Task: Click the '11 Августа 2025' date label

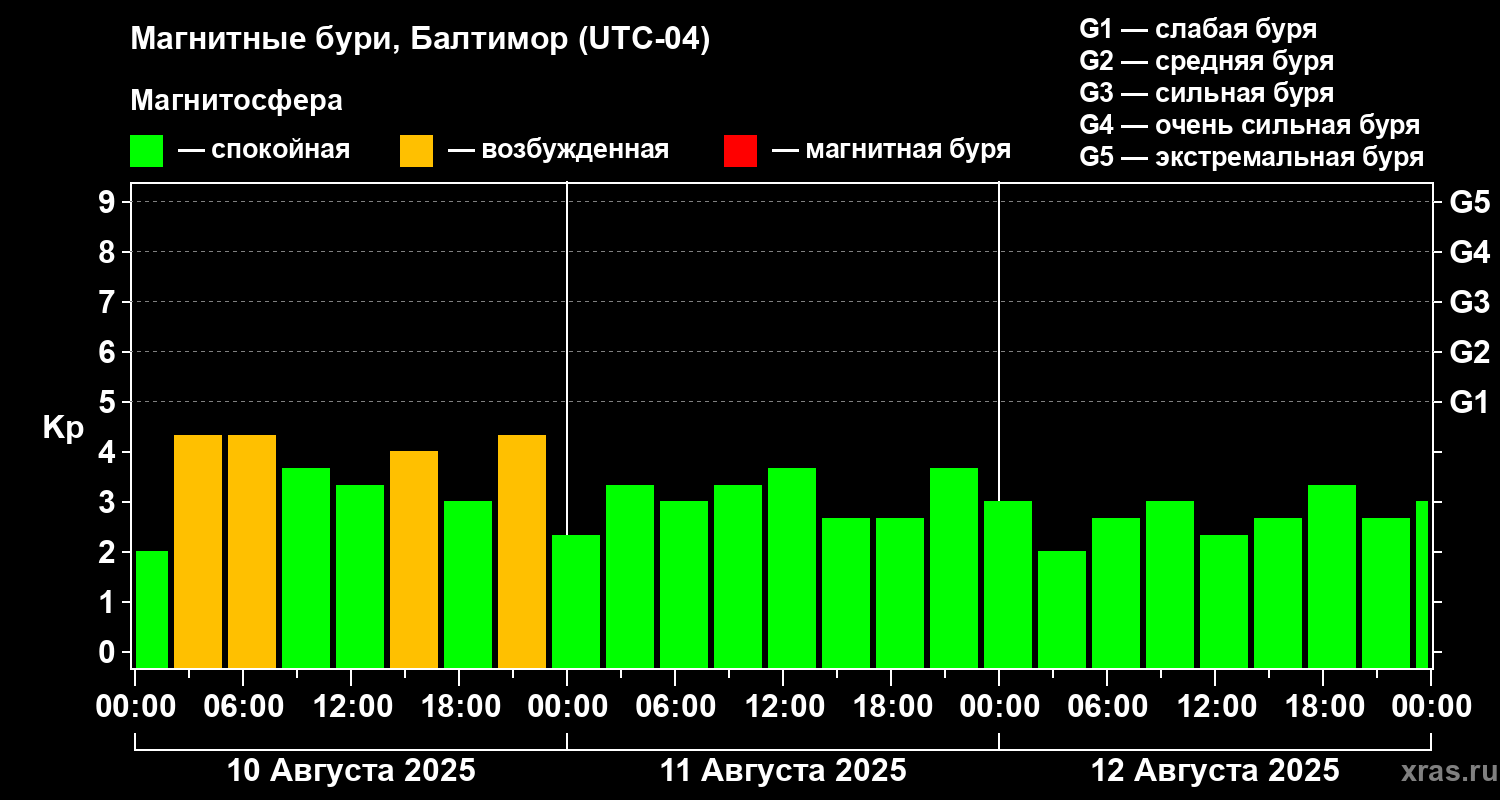Action: [783, 771]
